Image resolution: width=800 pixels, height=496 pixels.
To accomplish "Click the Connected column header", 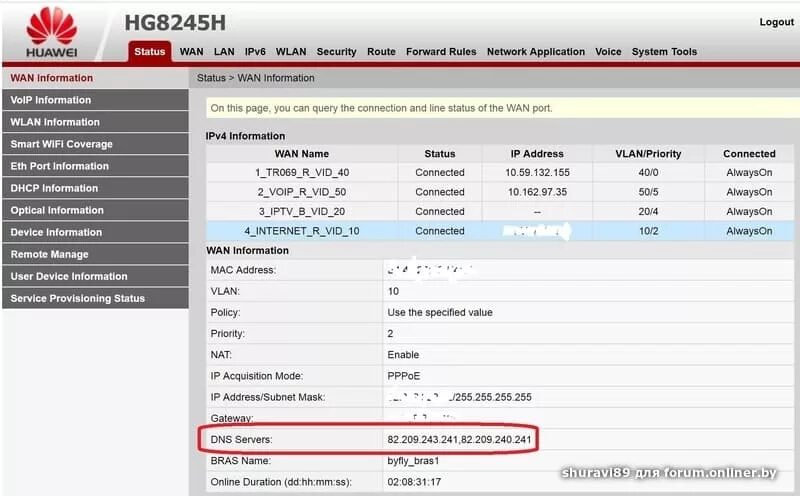I will click(x=749, y=154).
